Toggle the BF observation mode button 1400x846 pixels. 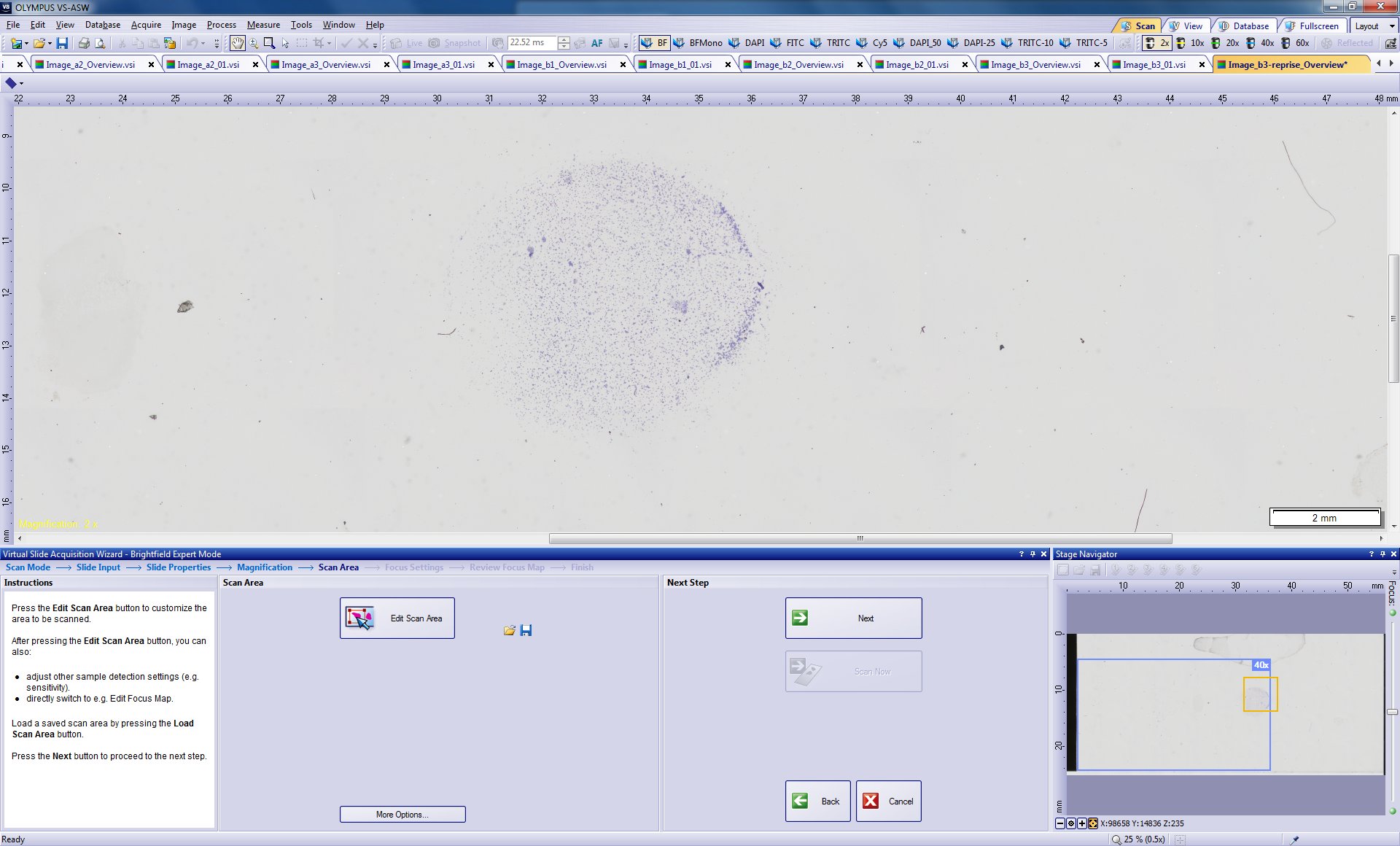(x=654, y=43)
